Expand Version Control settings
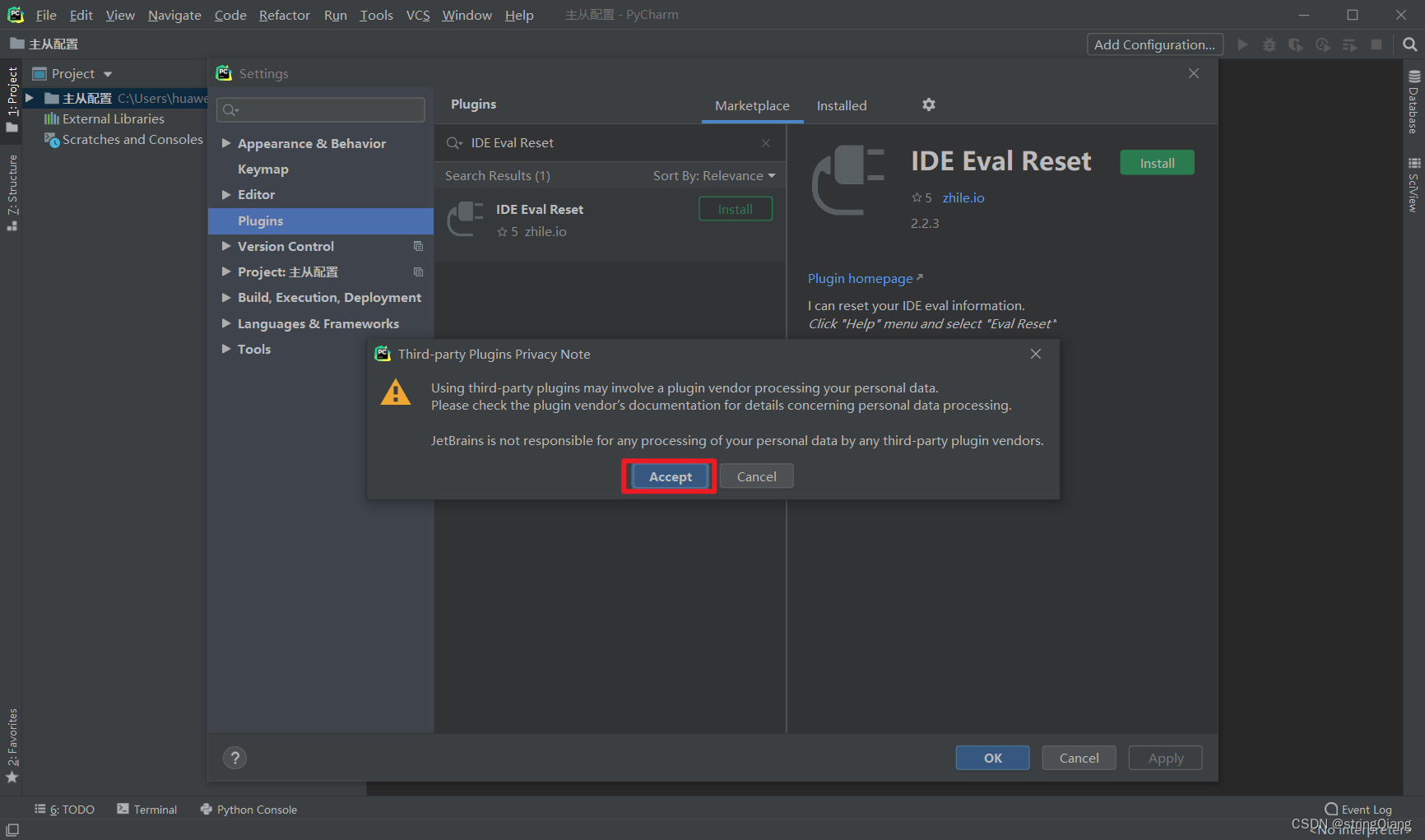 click(x=226, y=246)
